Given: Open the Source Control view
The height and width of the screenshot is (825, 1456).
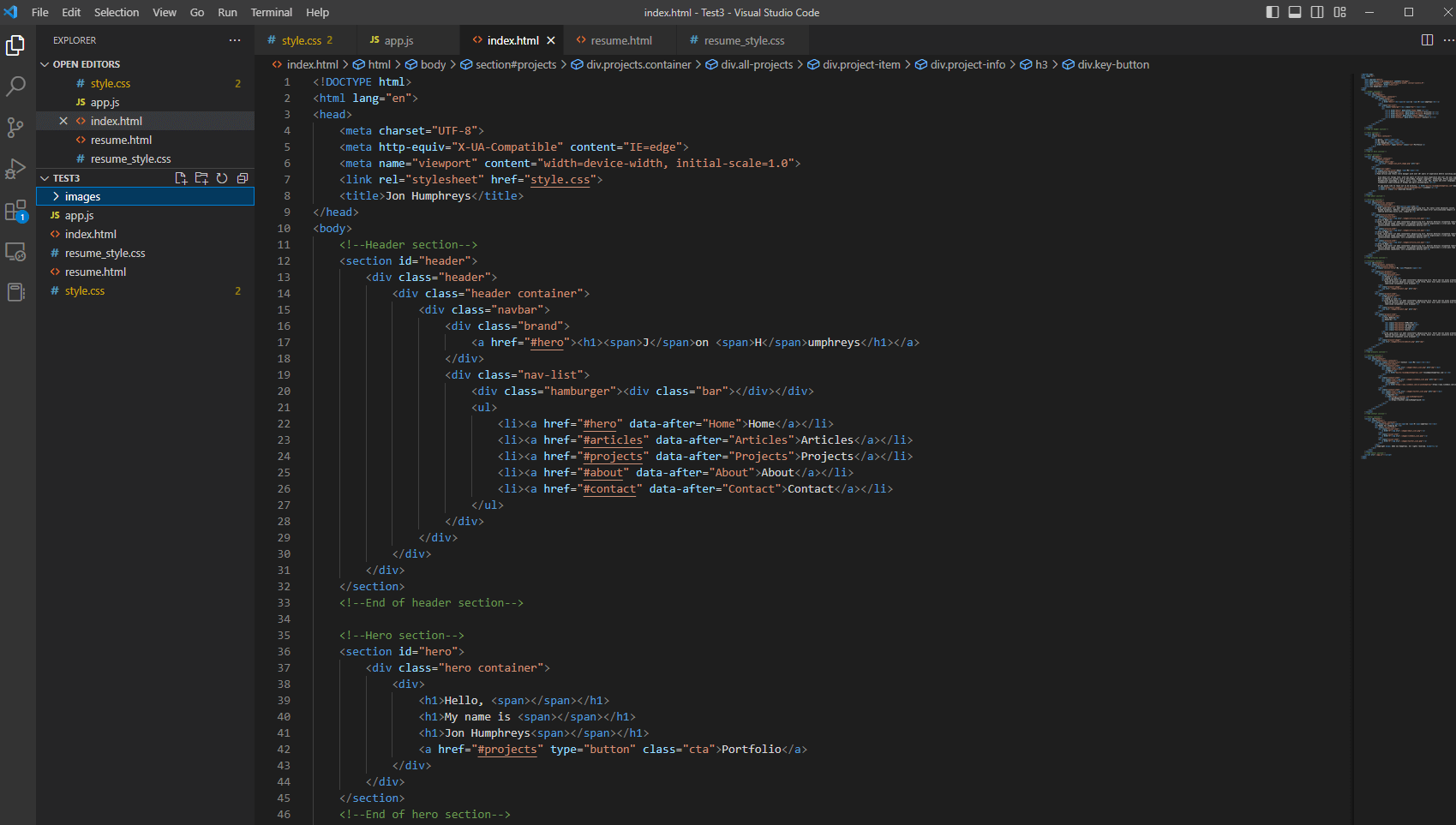Looking at the screenshot, I should (15, 128).
